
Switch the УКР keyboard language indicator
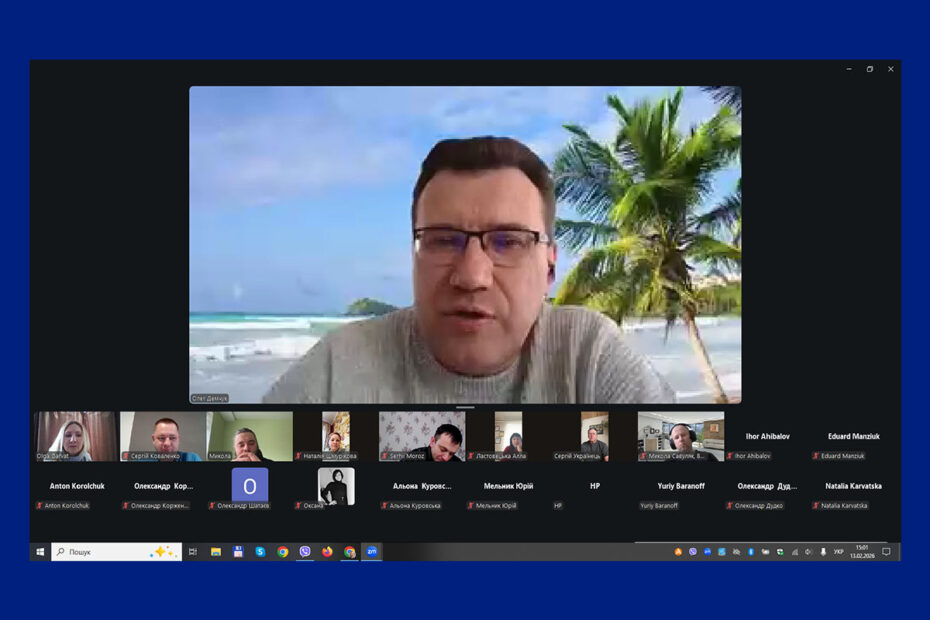click(x=838, y=551)
